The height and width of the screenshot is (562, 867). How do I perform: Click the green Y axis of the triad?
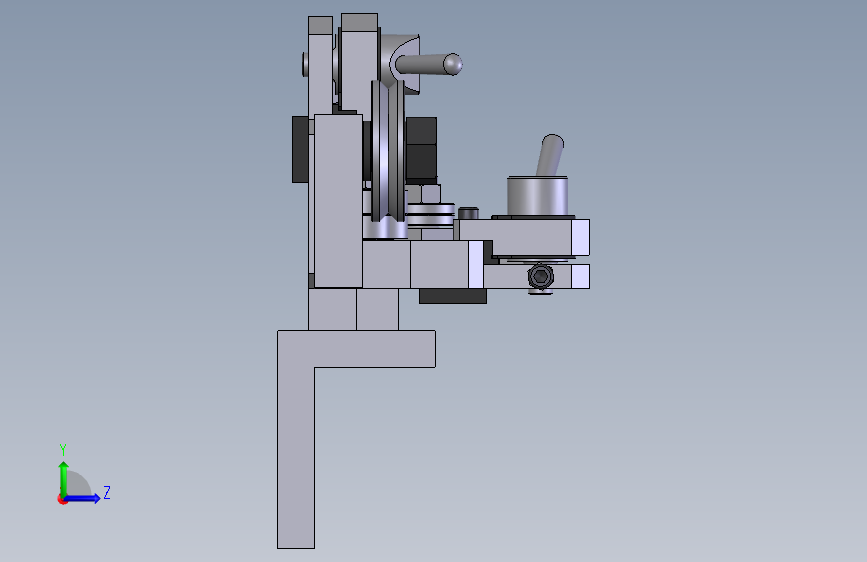64,479
